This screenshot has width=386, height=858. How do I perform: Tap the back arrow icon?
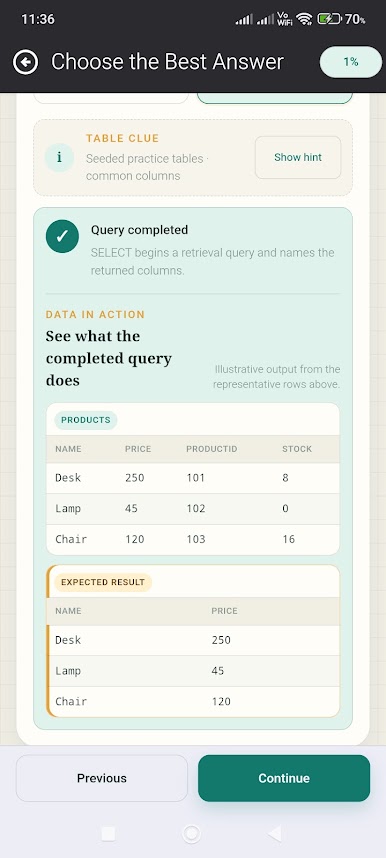[26, 62]
